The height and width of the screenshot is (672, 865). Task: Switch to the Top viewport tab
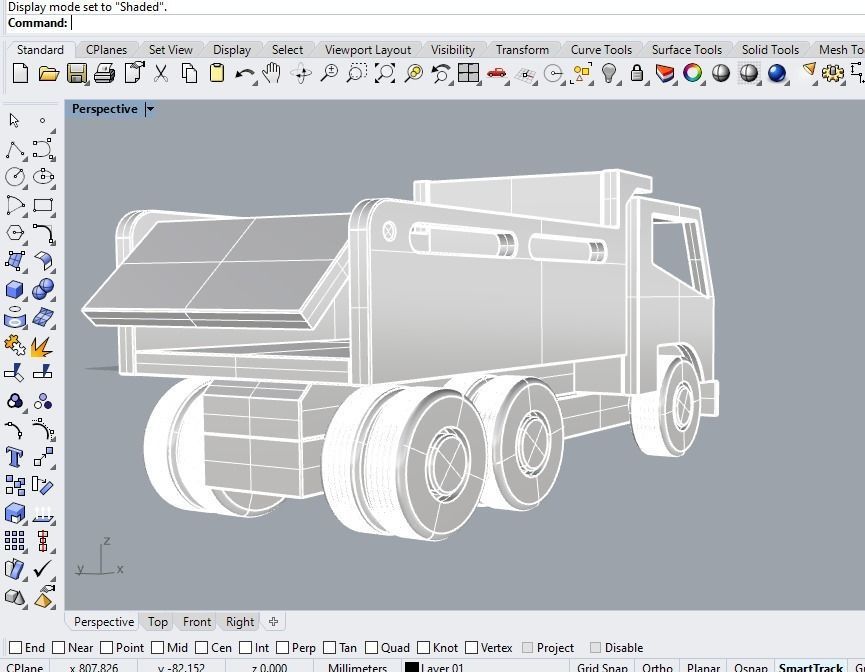point(158,622)
